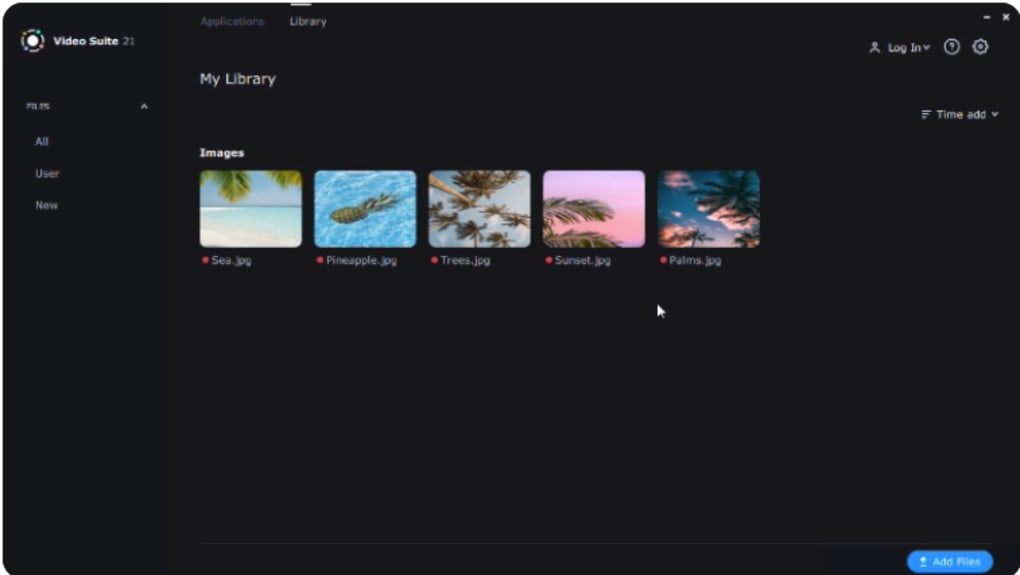The image size is (1020, 575).
Task: Open the help question mark icon
Action: pyautogui.click(x=952, y=47)
